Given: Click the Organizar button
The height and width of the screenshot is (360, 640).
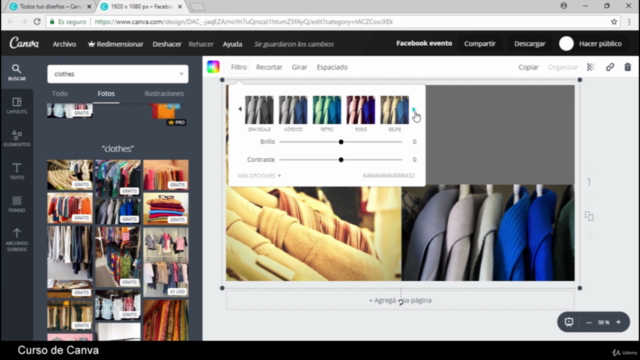Looking at the screenshot, I should [563, 67].
